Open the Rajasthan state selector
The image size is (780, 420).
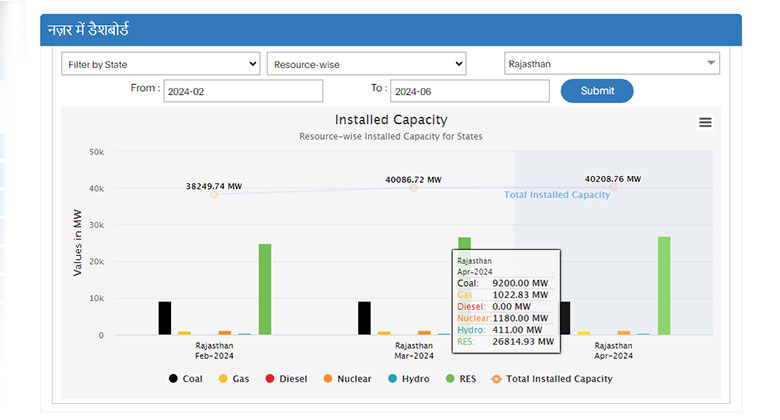coord(611,64)
